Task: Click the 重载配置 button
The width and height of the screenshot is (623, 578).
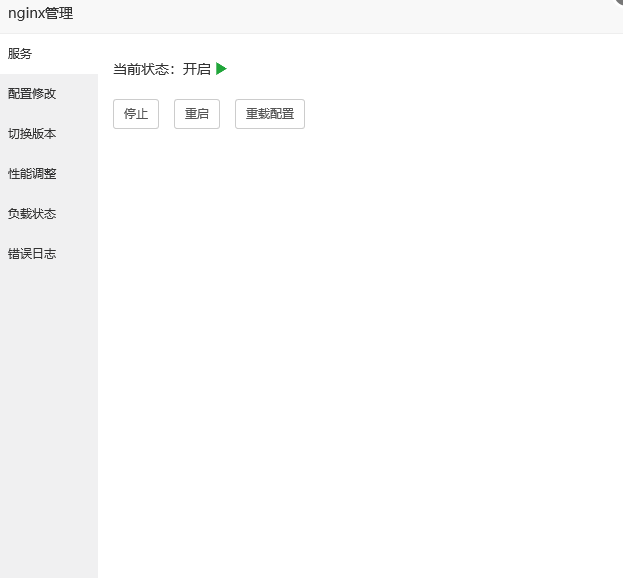Action: (x=270, y=114)
